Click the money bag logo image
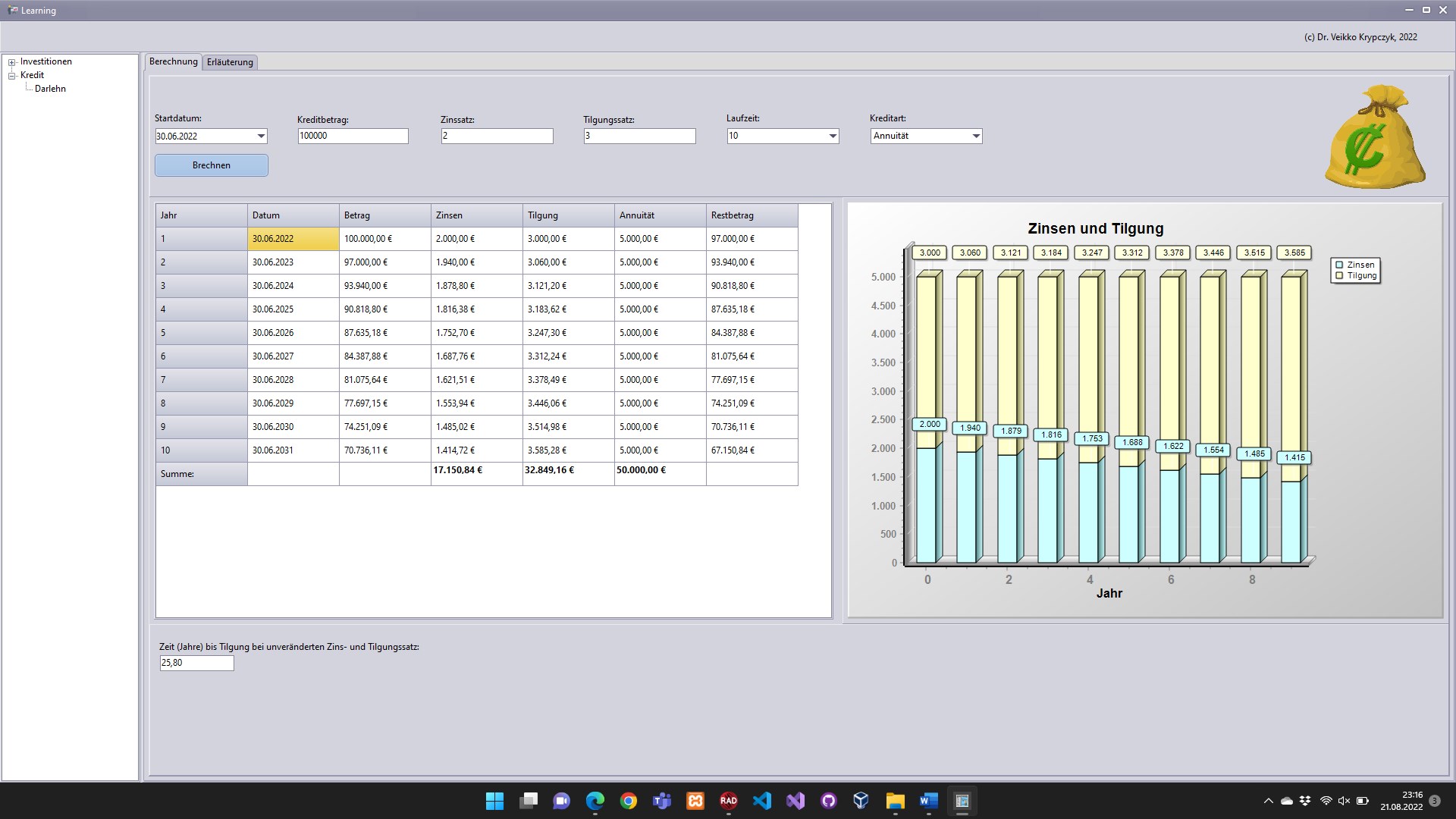The width and height of the screenshot is (1456, 819). pyautogui.click(x=1375, y=137)
